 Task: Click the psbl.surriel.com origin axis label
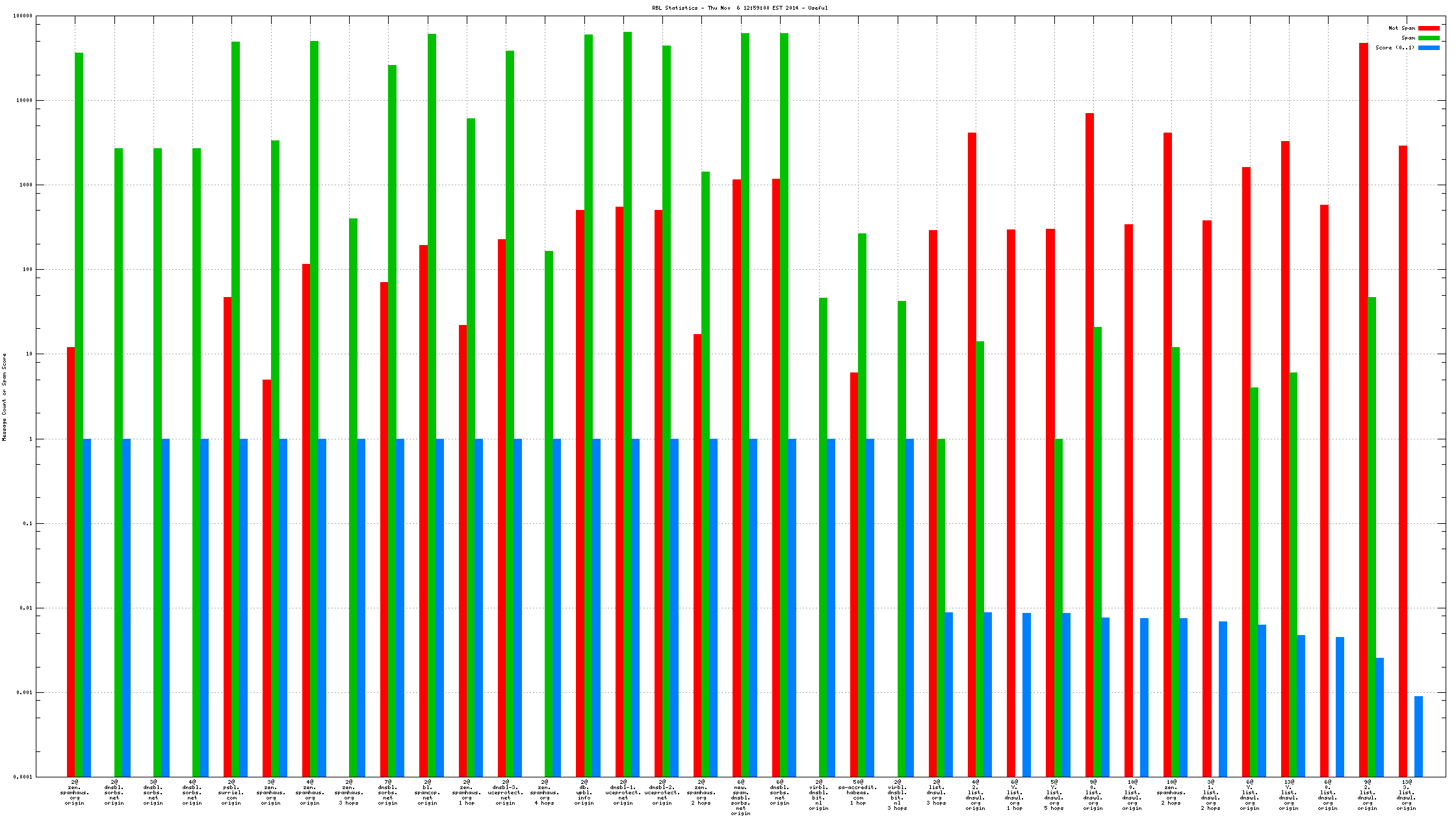coord(231,792)
